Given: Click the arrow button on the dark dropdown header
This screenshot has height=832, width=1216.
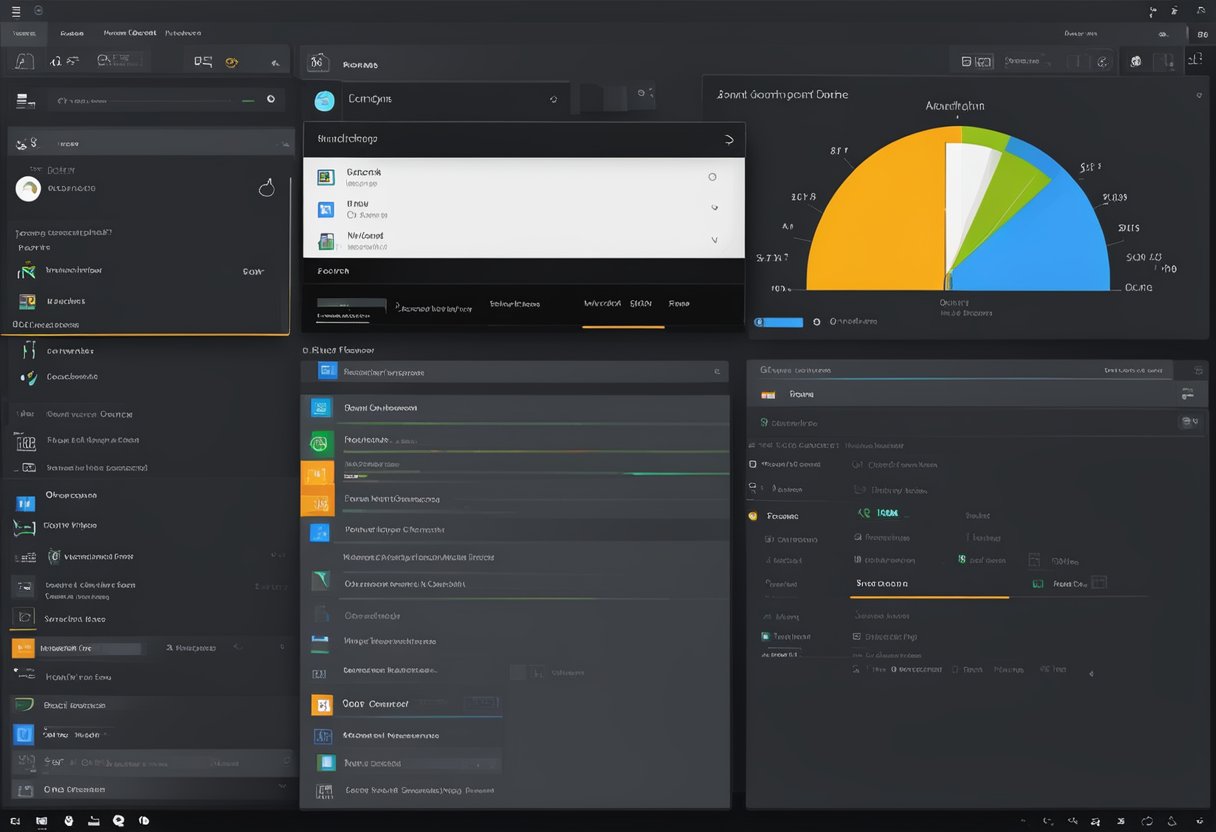Looking at the screenshot, I should point(727,140).
